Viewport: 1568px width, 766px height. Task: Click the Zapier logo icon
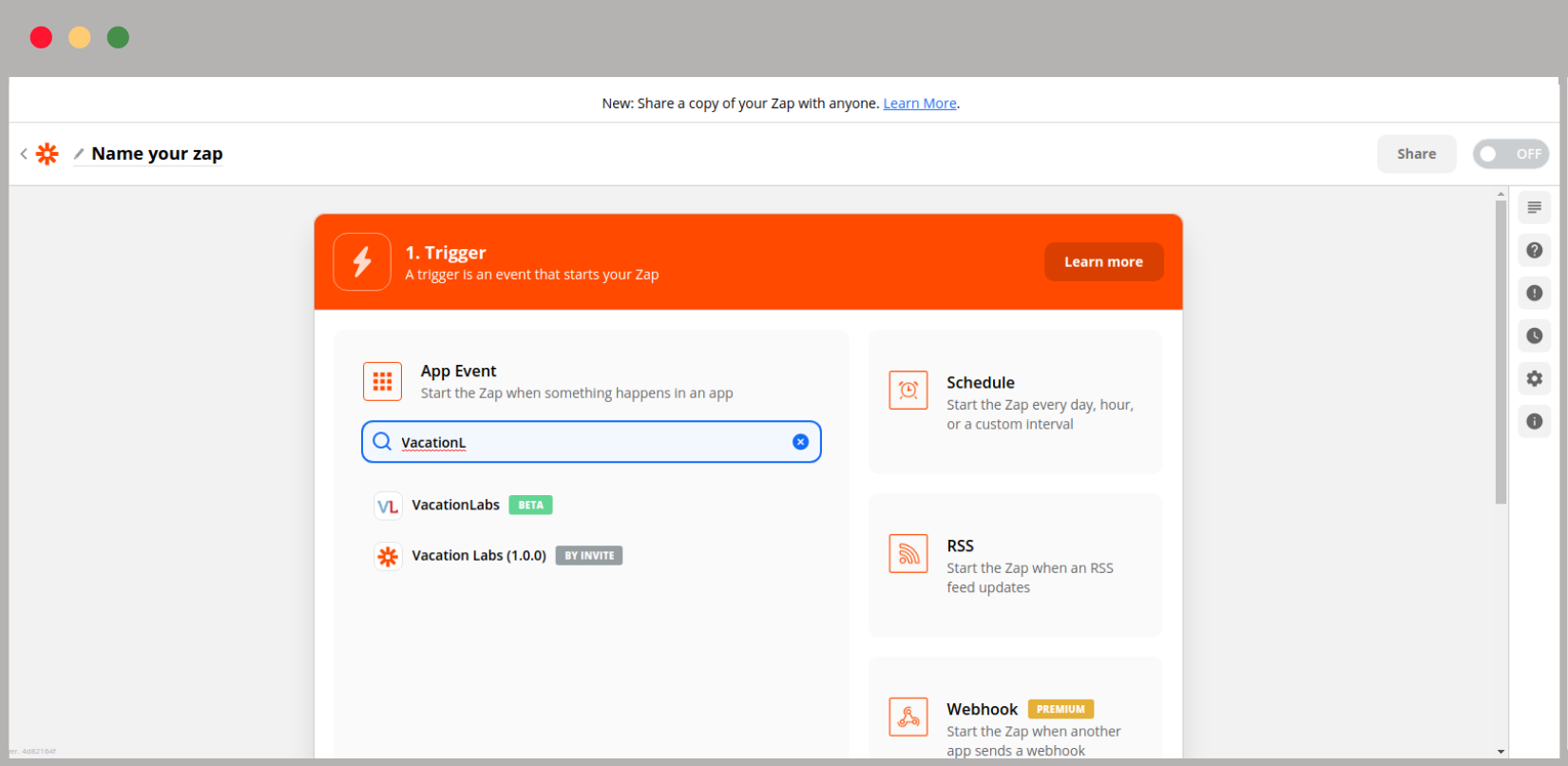pyautogui.click(x=47, y=154)
